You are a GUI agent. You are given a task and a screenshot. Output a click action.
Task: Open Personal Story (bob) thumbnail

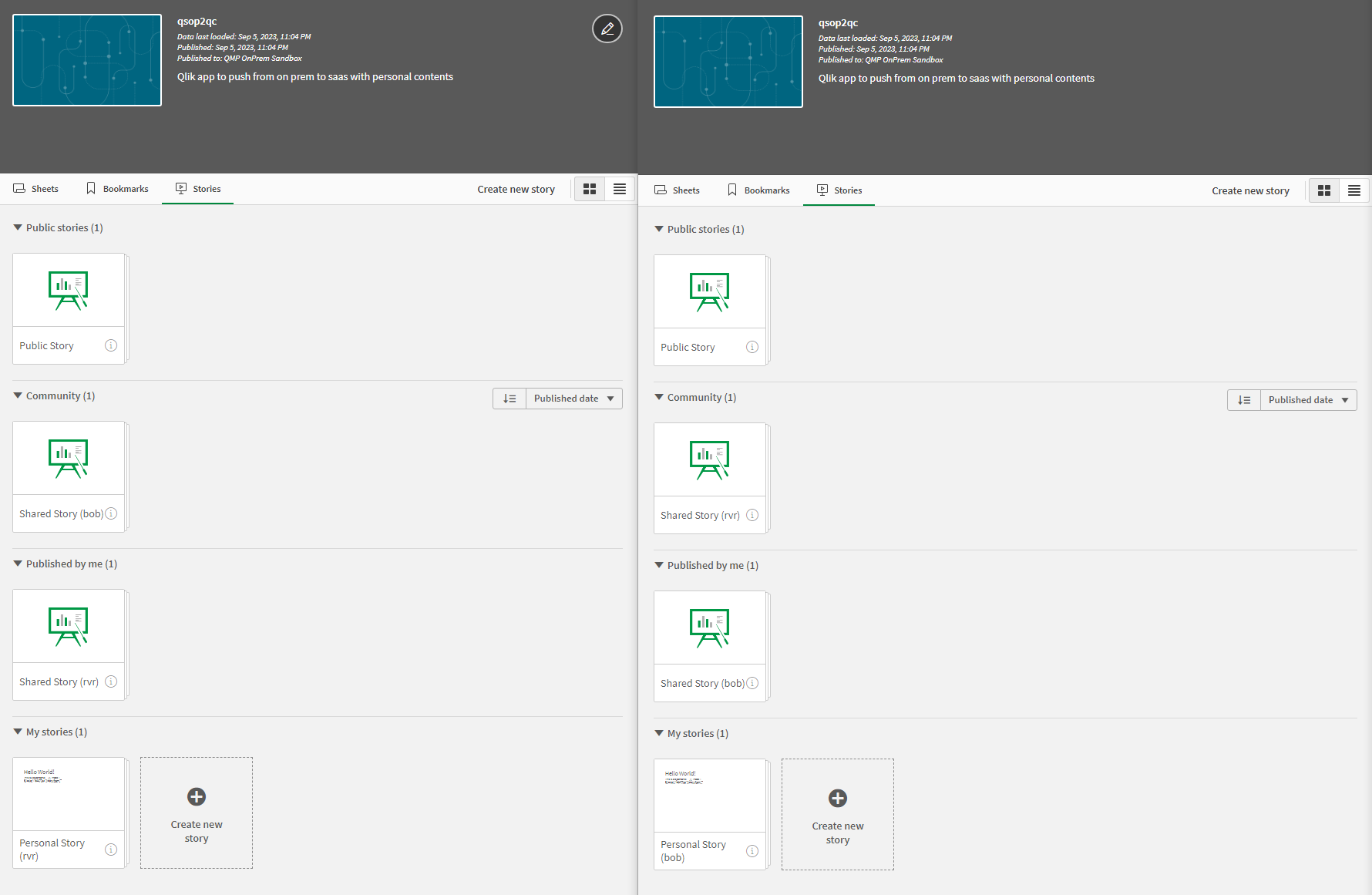[710, 796]
